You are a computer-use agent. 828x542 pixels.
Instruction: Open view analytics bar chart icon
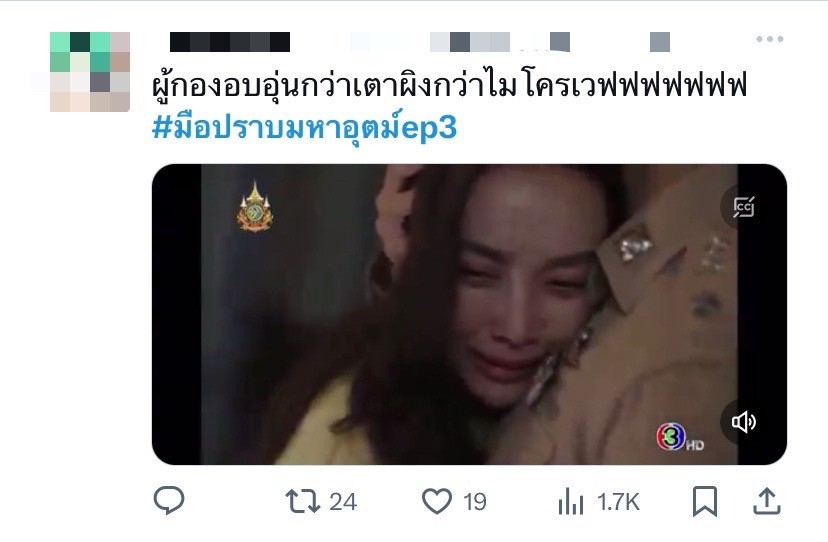click(571, 501)
